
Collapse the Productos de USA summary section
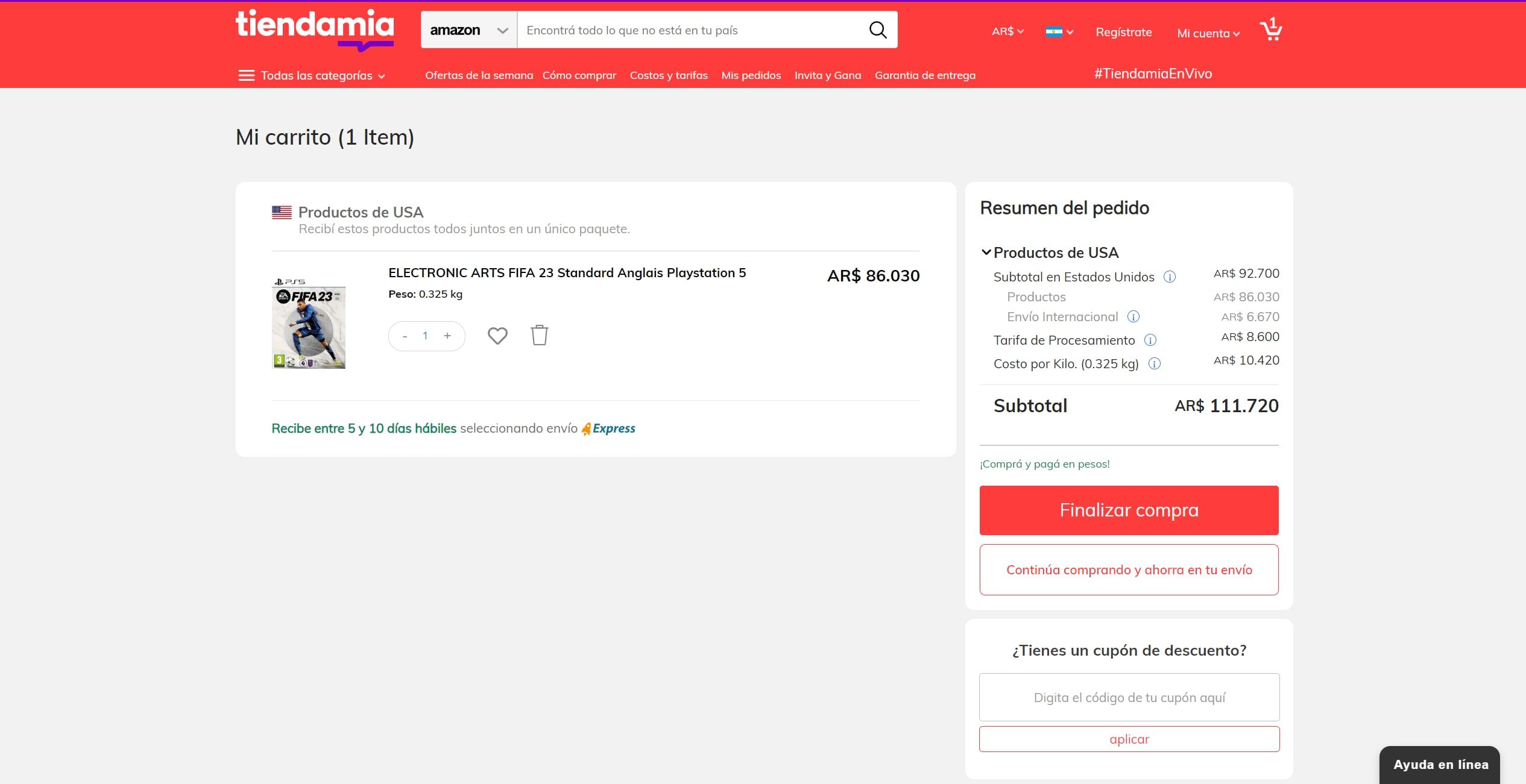click(x=987, y=252)
